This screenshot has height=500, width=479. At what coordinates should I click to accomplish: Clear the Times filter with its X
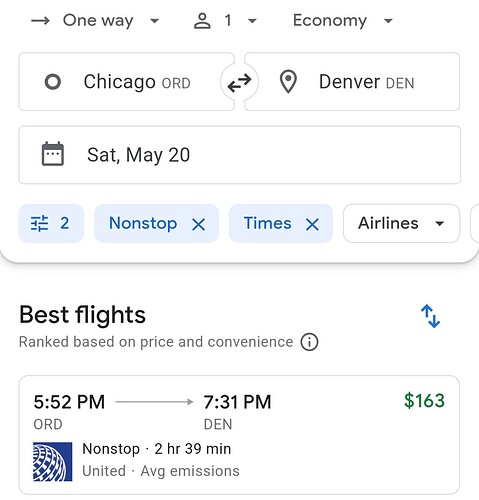312,224
